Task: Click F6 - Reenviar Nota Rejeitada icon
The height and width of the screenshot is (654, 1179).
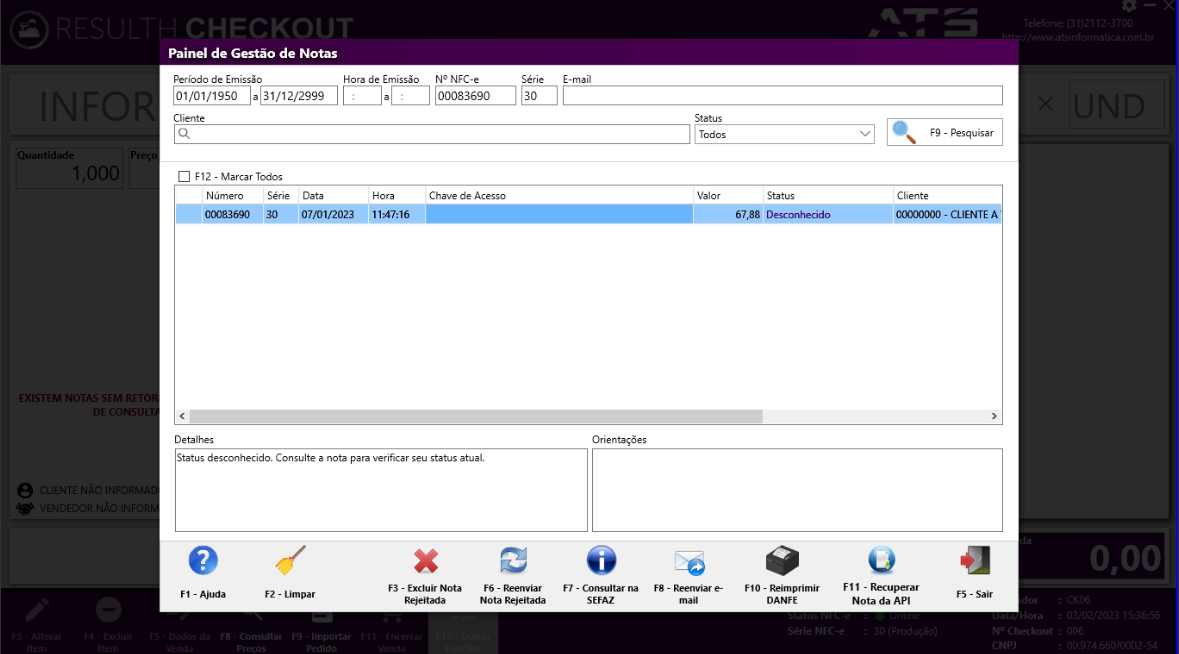Action: (514, 560)
